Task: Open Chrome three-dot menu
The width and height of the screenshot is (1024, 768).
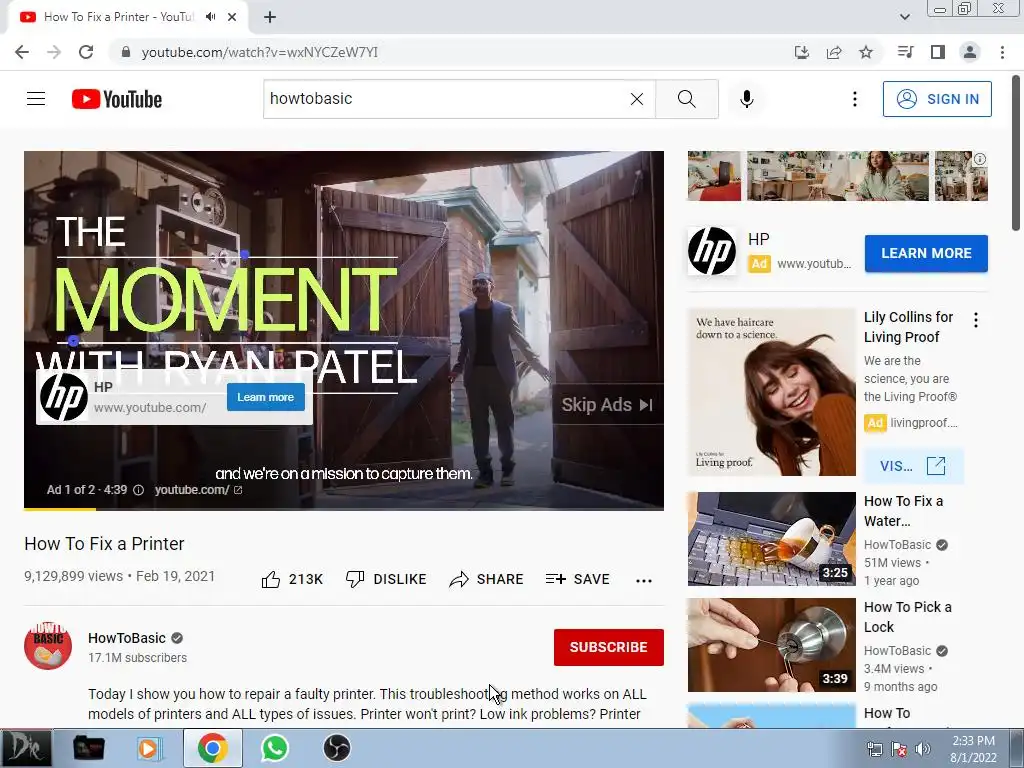Action: click(x=1002, y=52)
